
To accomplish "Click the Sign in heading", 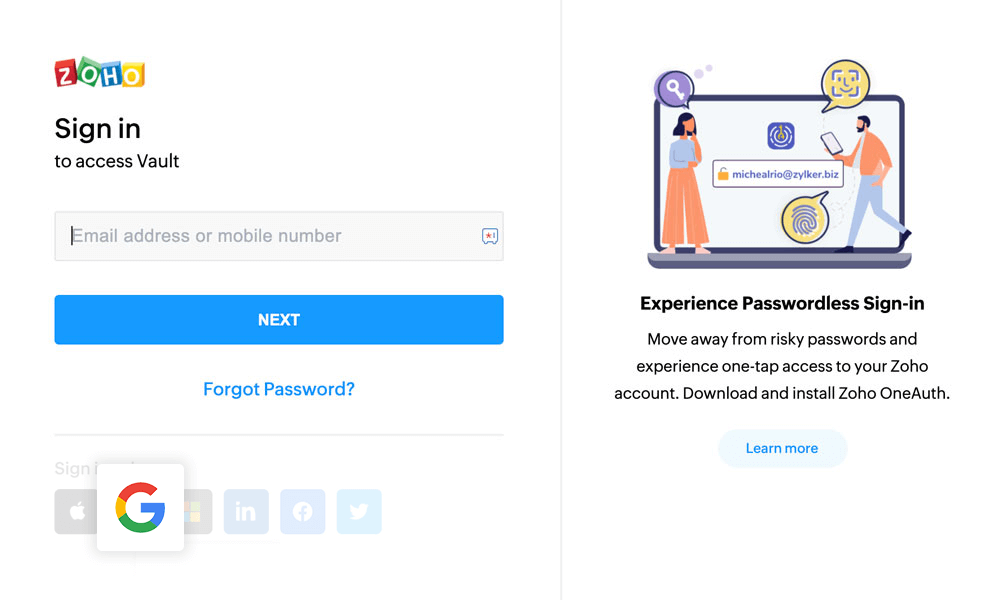I will 97,129.
